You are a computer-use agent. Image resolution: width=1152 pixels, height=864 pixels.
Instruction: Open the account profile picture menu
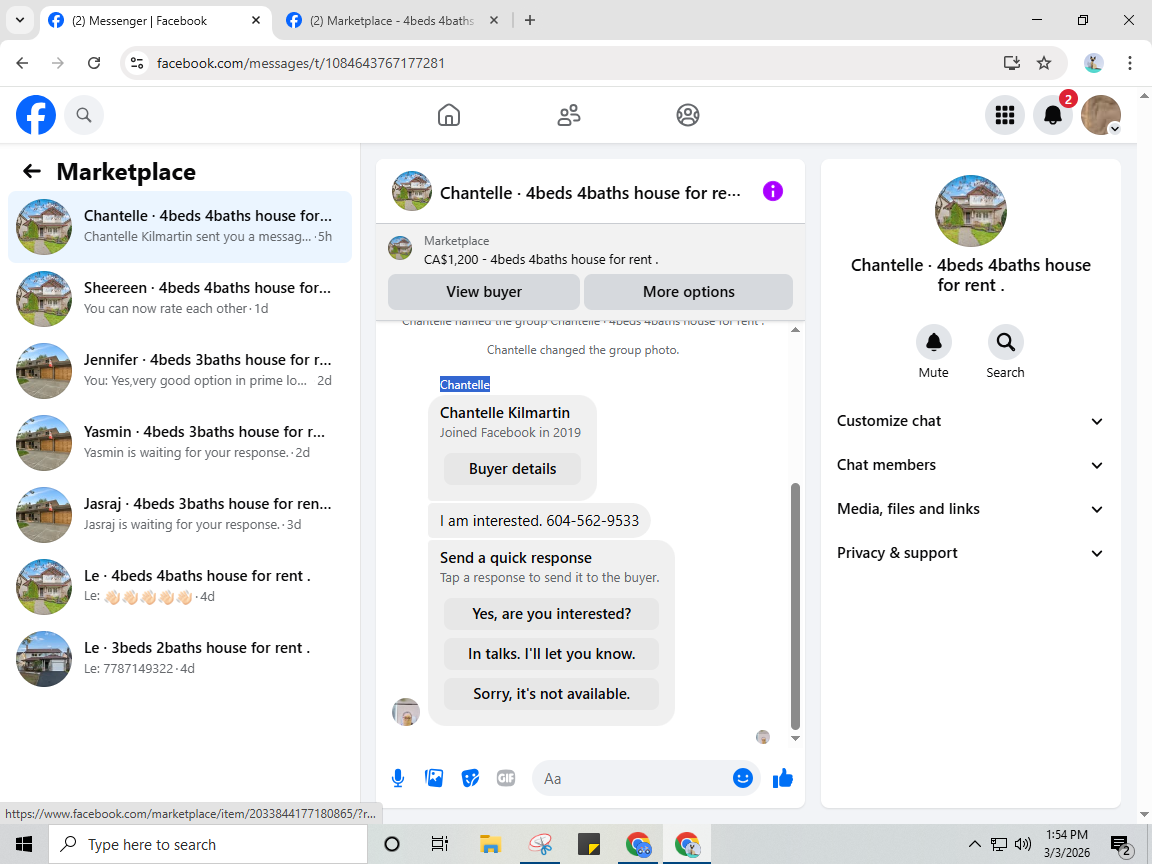click(x=1101, y=115)
